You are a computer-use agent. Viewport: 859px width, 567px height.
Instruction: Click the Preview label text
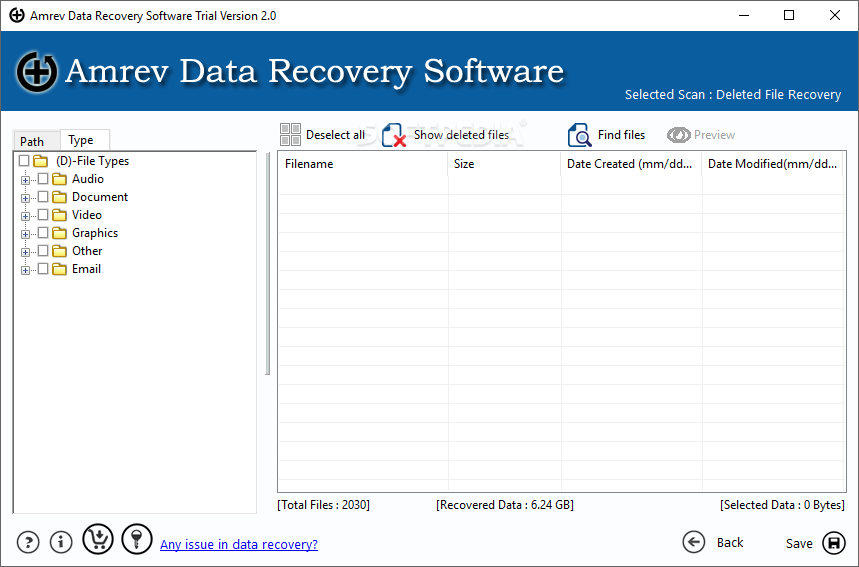(714, 135)
